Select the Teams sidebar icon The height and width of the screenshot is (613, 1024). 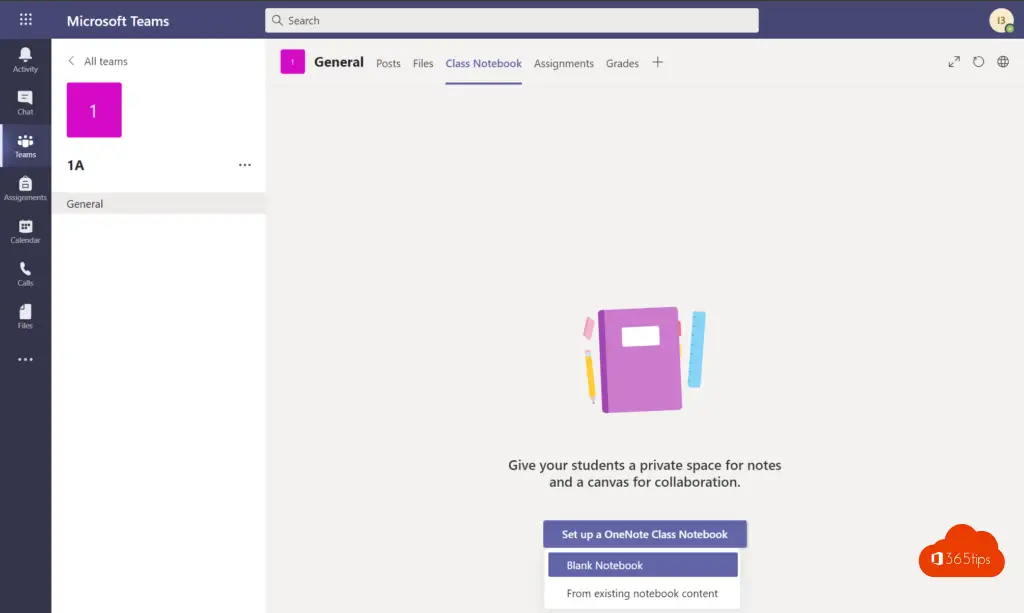(x=25, y=145)
